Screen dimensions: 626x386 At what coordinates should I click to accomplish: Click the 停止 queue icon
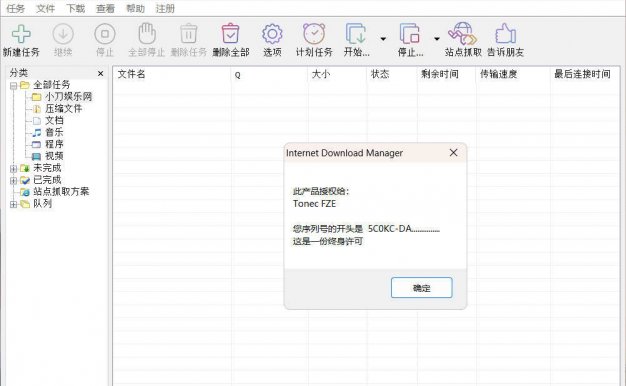(410, 34)
